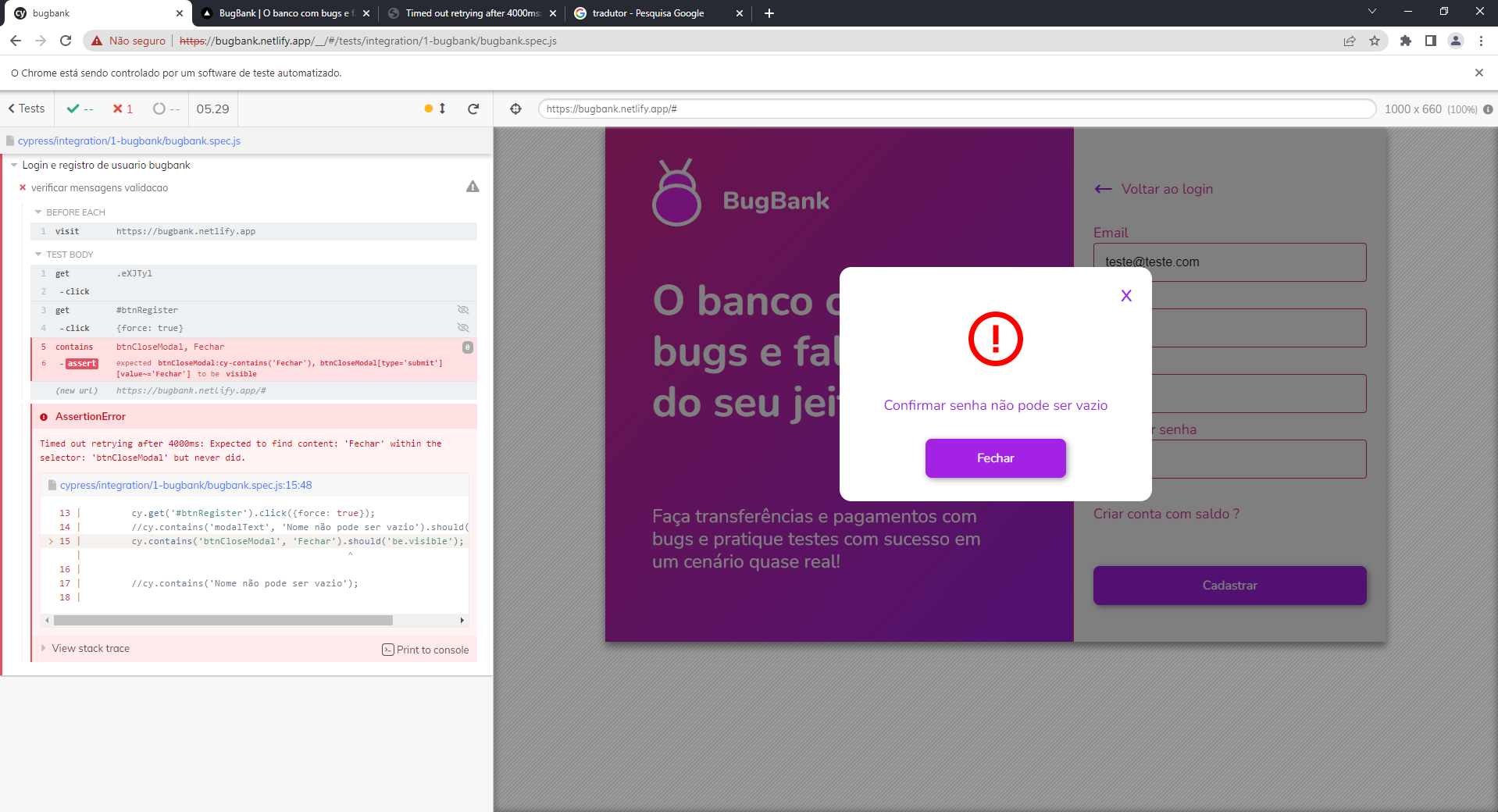Click the red exclamation alert icon

[x=995, y=339]
